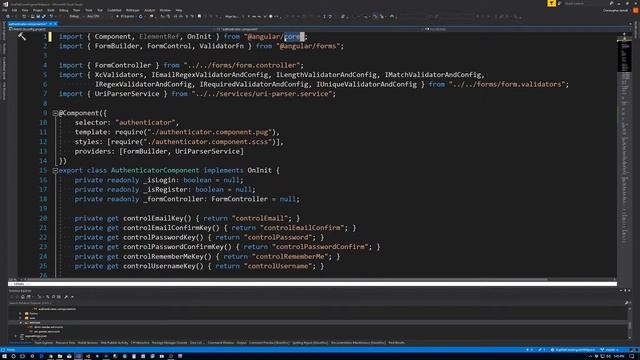Open the member navigation dropdown on the right

[520, 29]
